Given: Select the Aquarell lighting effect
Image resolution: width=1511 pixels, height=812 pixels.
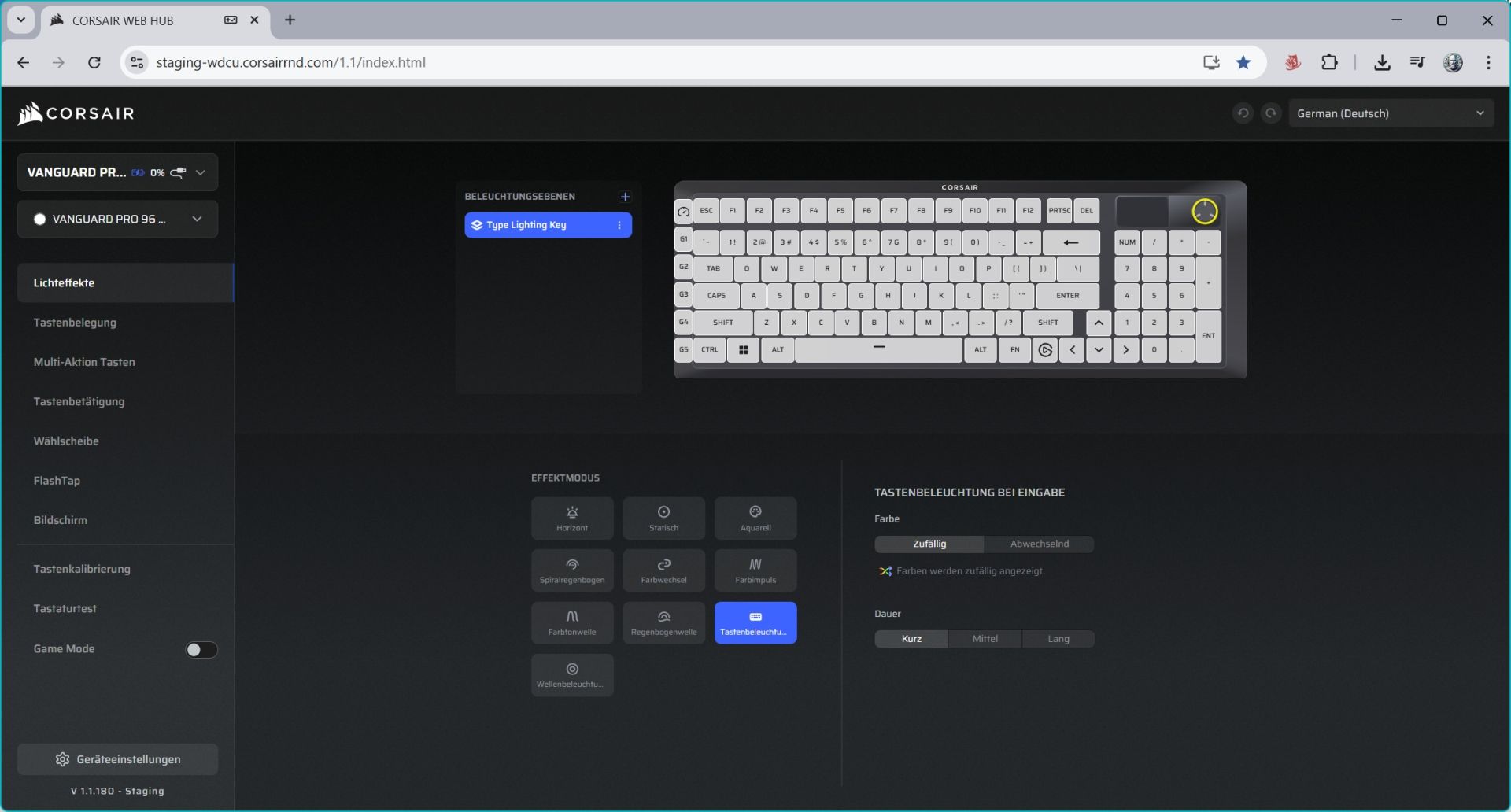Looking at the screenshot, I should click(x=755, y=518).
